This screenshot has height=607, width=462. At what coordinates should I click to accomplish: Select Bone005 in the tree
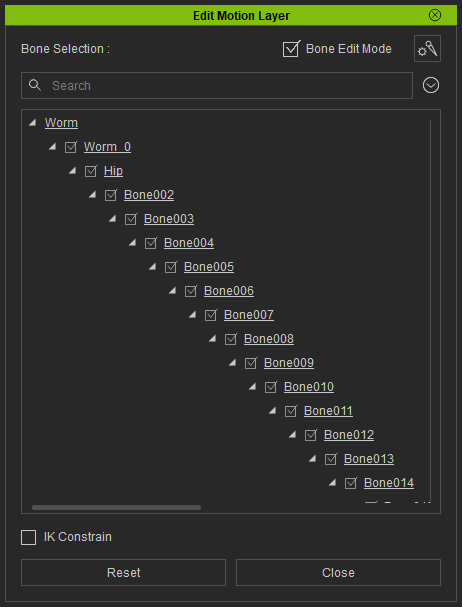click(209, 267)
